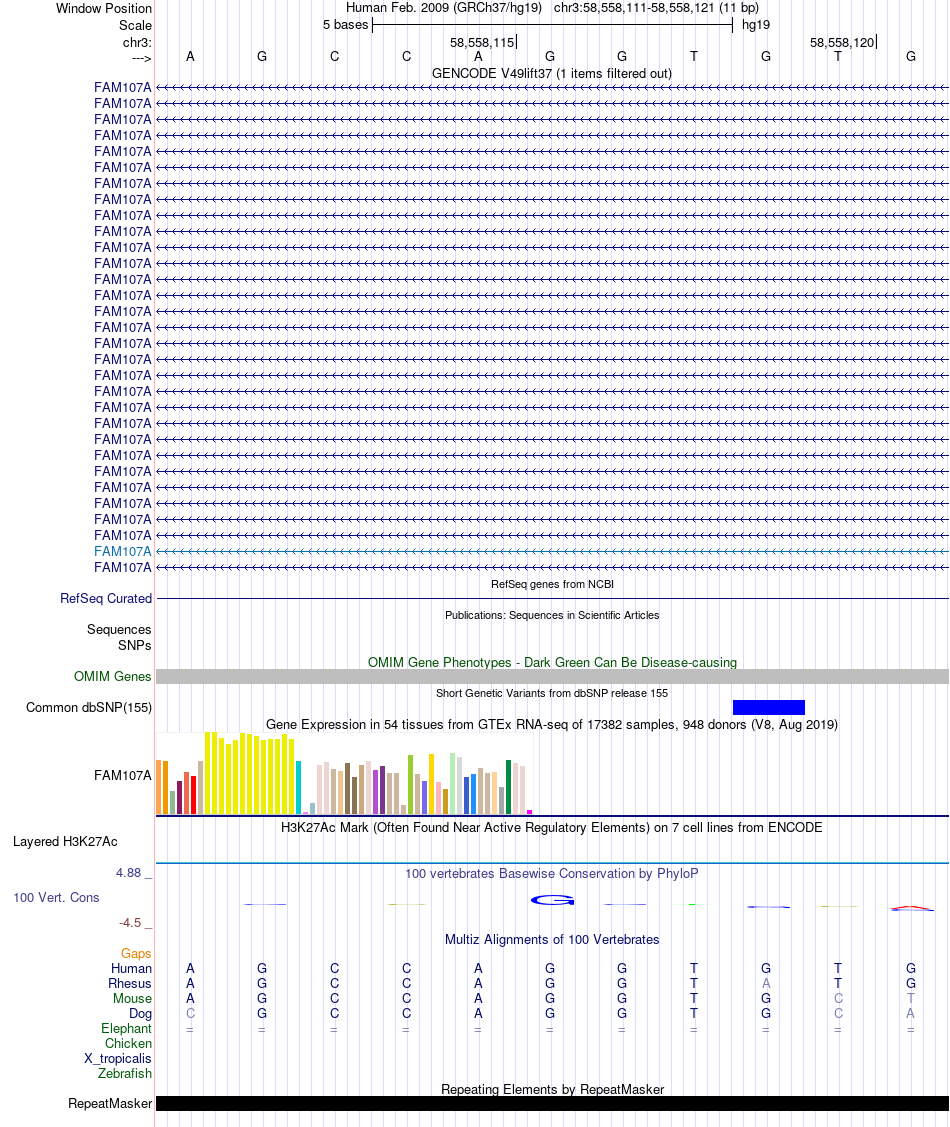Click the light-blue FAM107A transcript line

click(552, 551)
